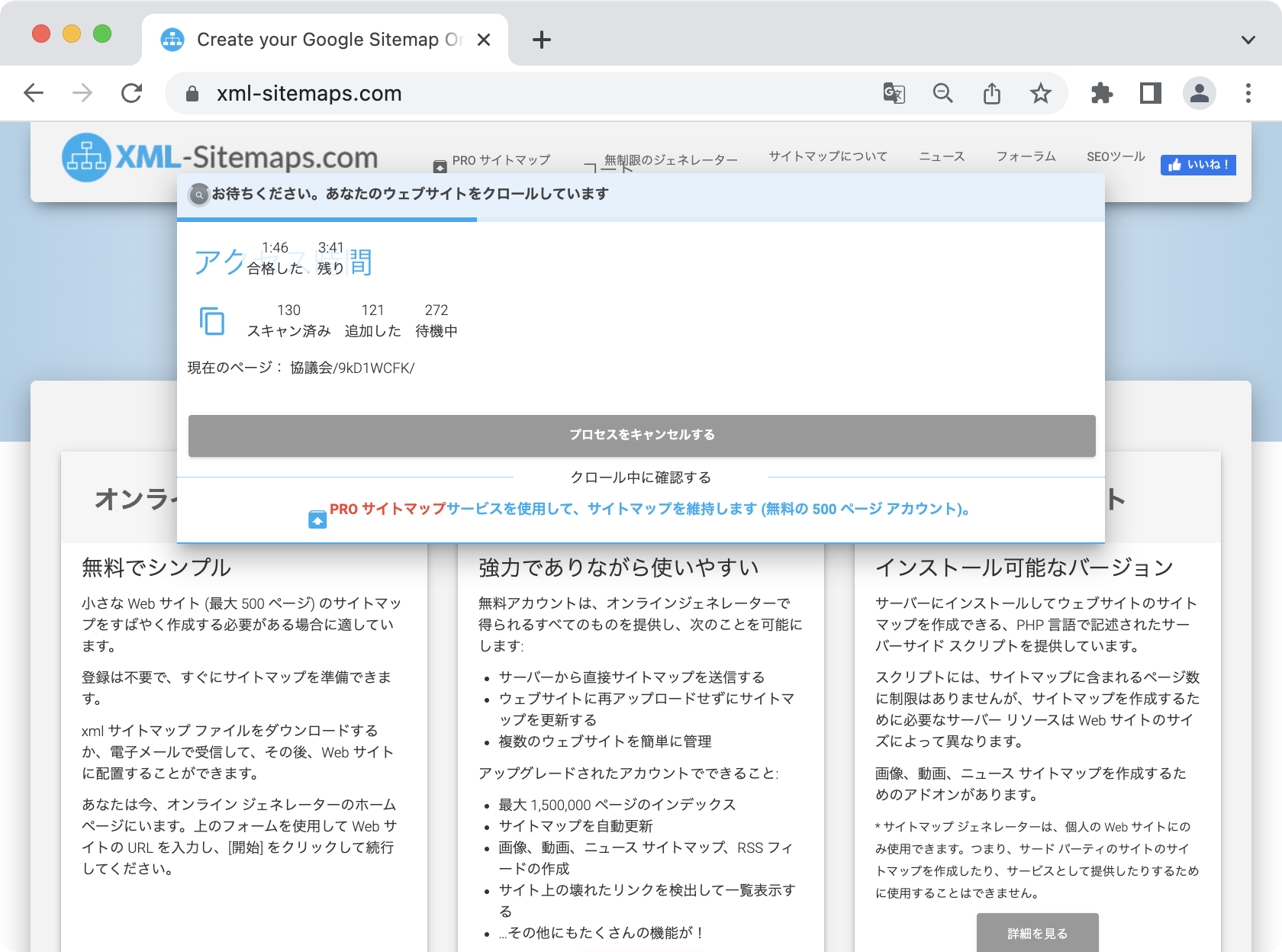Click the 272 待機中 counter
Viewport: 1282px width, 952px height.
[436, 320]
